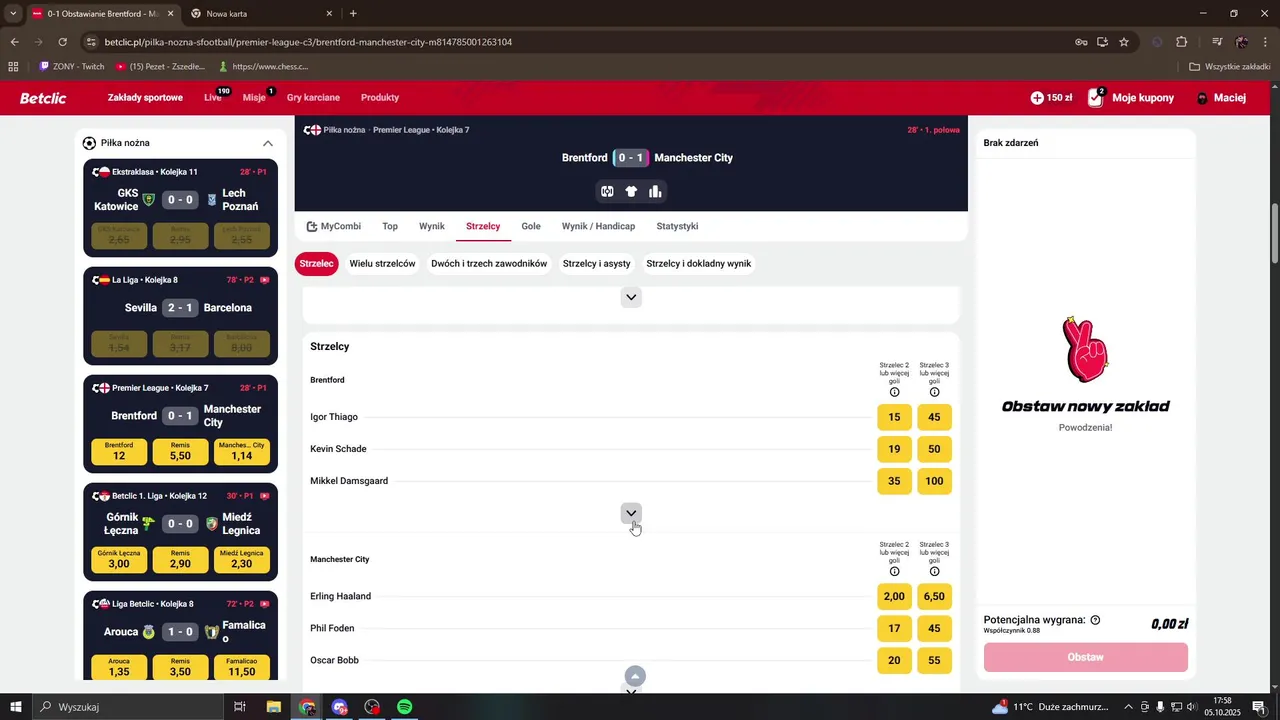Open the Moje kupony coupon icon
Image resolution: width=1280 pixels, height=720 pixels.
1096,98
